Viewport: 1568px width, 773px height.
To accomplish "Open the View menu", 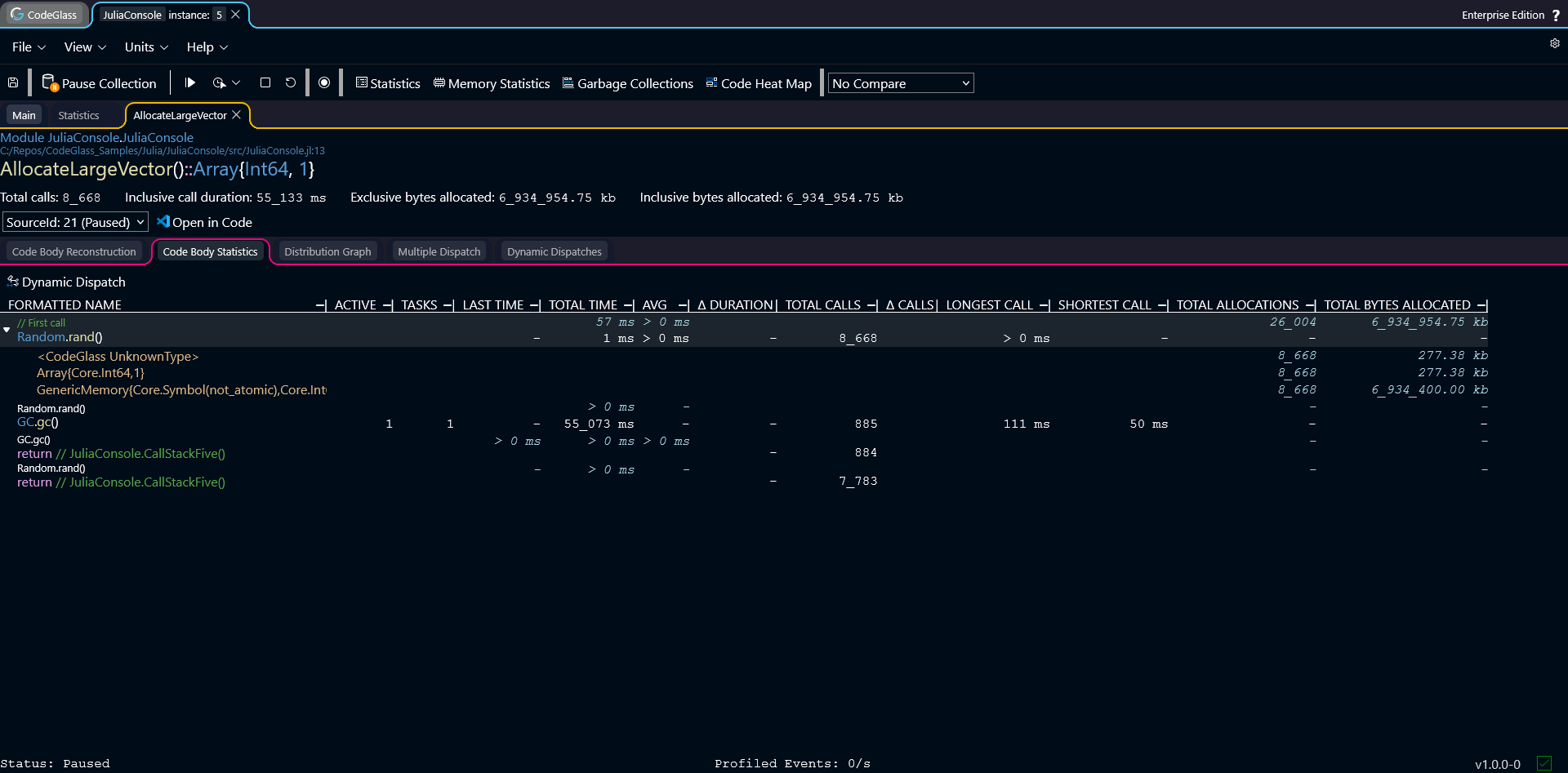I will [x=85, y=47].
